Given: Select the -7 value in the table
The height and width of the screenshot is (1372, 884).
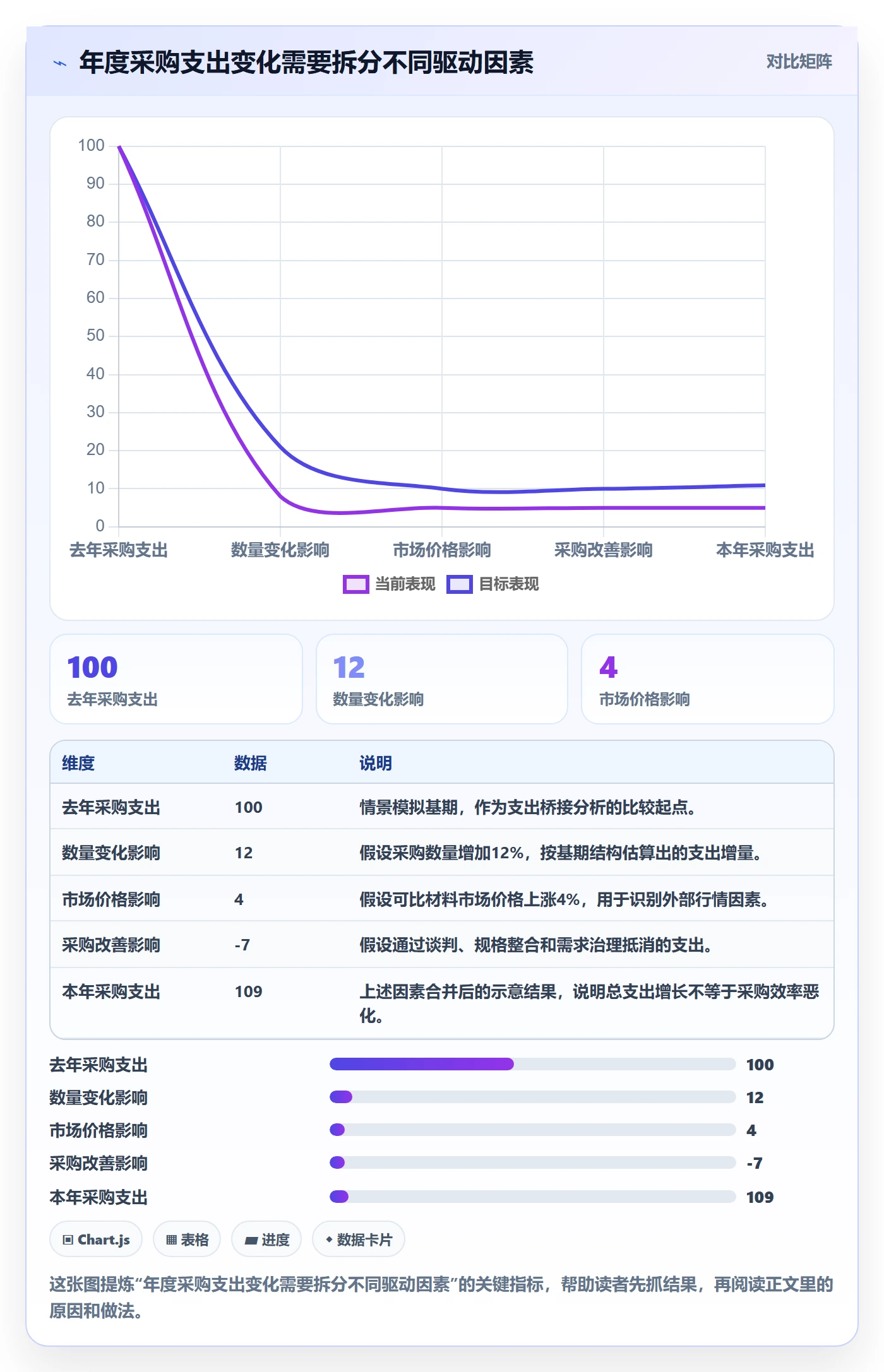Looking at the screenshot, I should point(242,945).
